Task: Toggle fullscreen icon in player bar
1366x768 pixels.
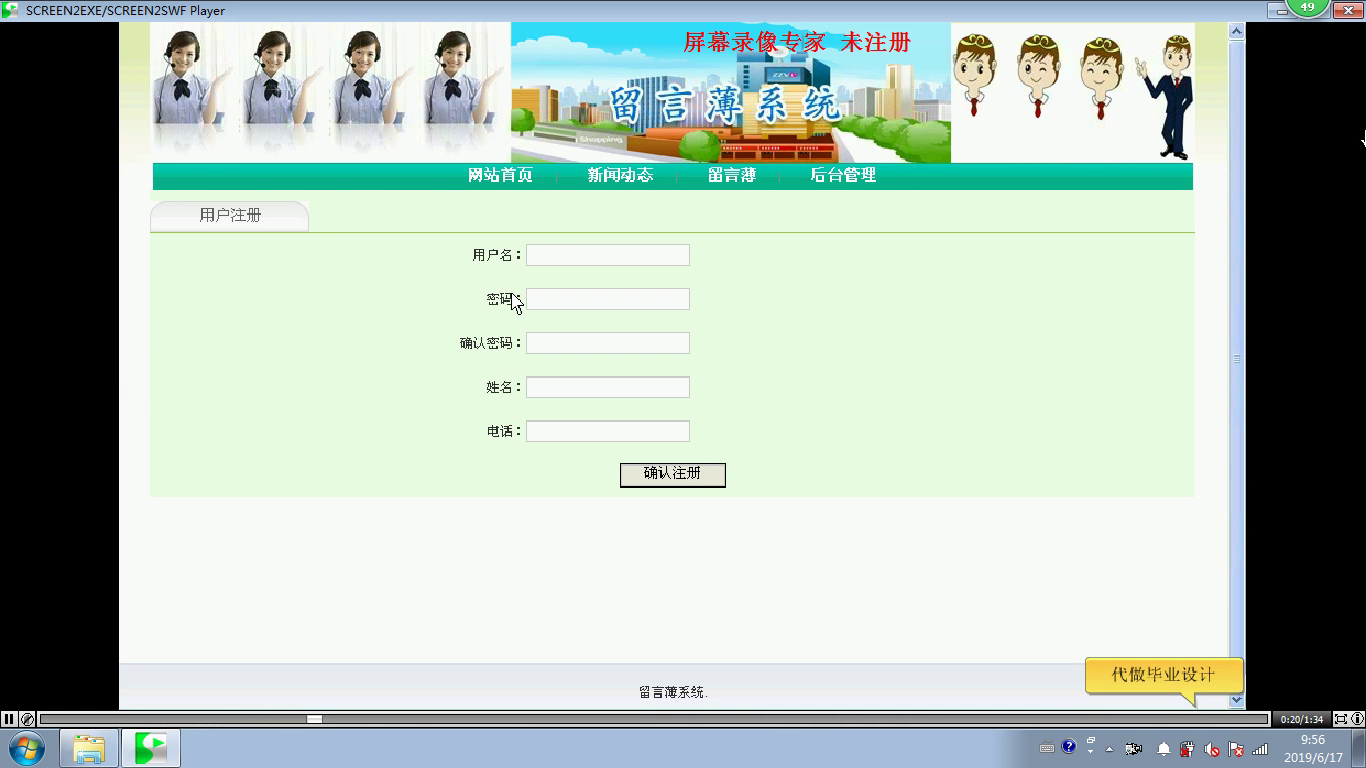Action: [1341, 719]
